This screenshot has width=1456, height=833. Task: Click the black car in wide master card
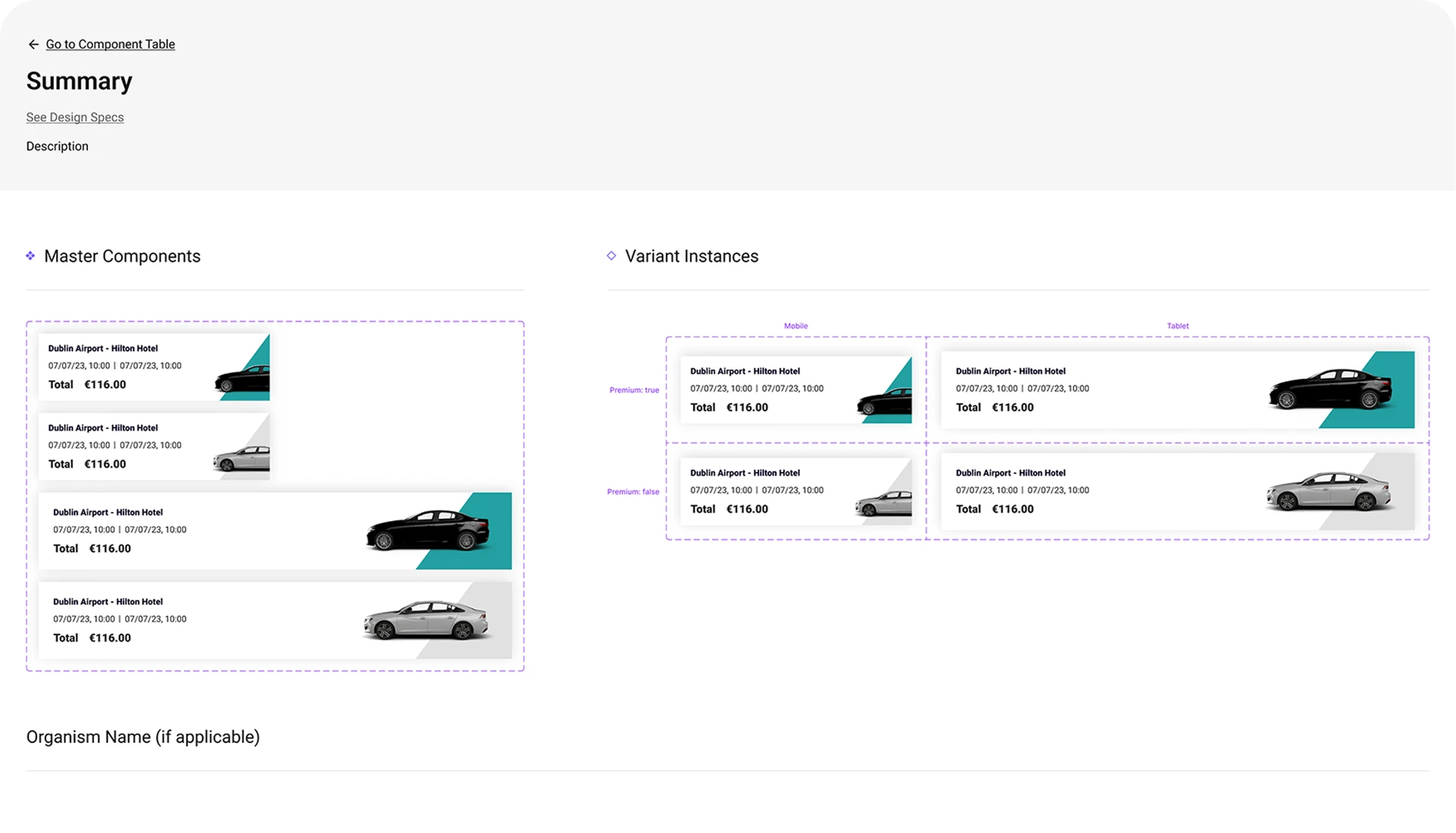428,530
